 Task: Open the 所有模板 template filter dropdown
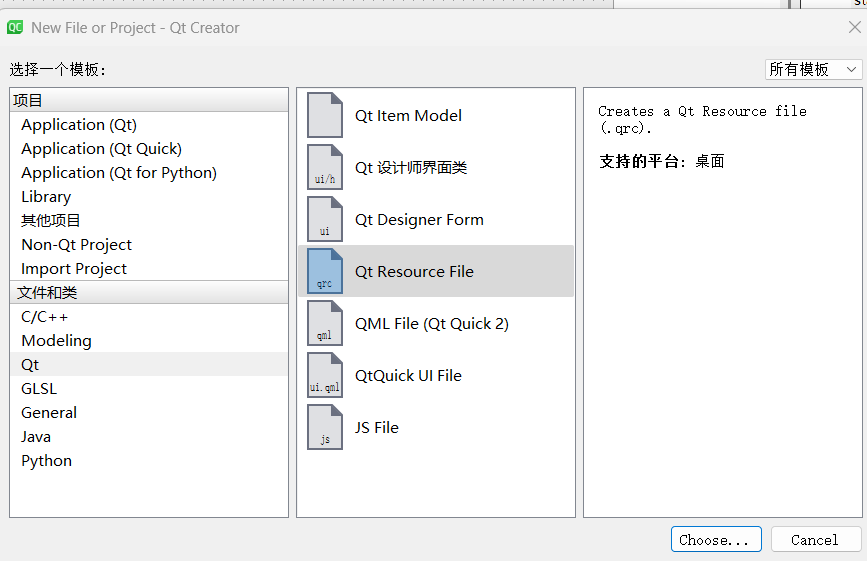click(x=813, y=70)
